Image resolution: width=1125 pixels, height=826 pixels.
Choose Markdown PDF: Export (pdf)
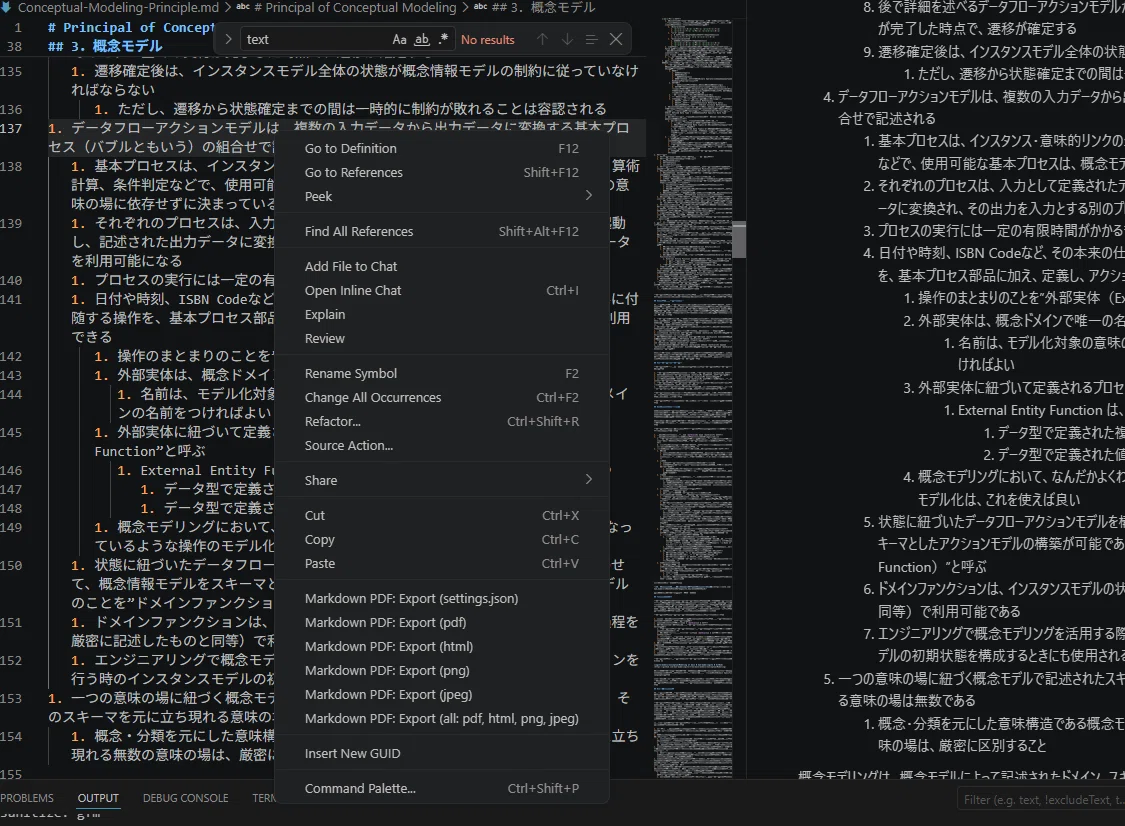pos(442,623)
